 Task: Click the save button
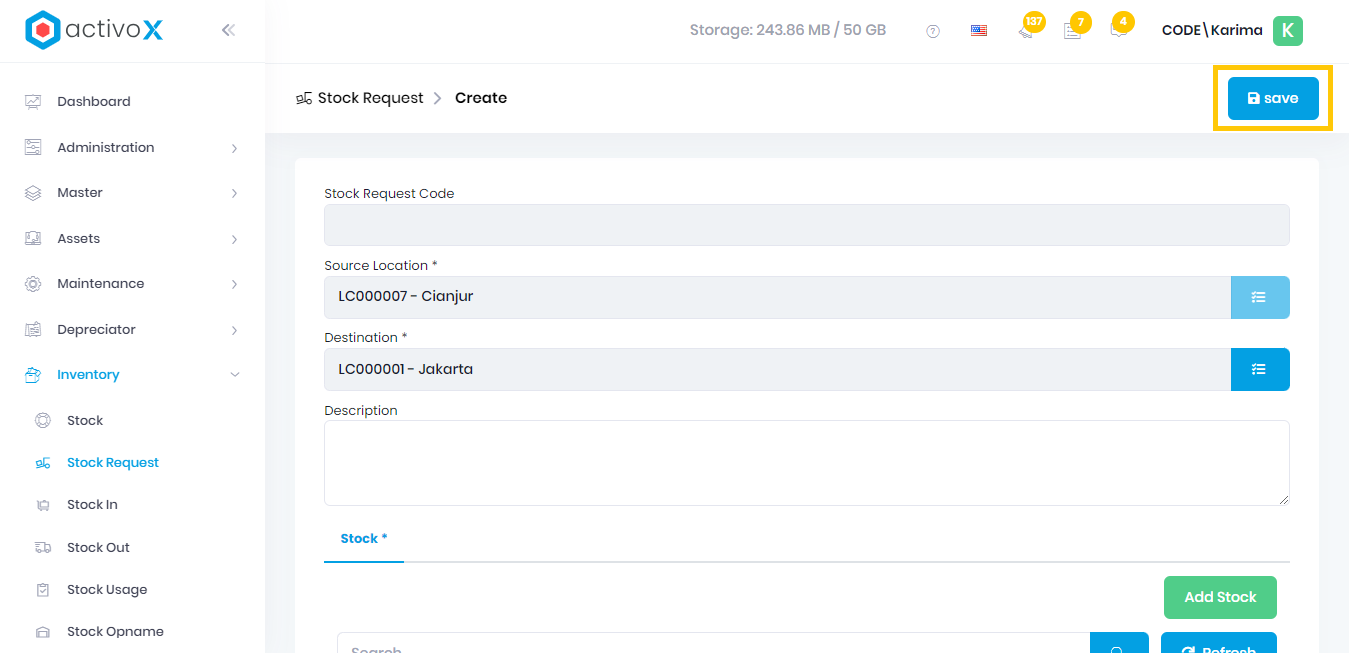pos(1273,98)
